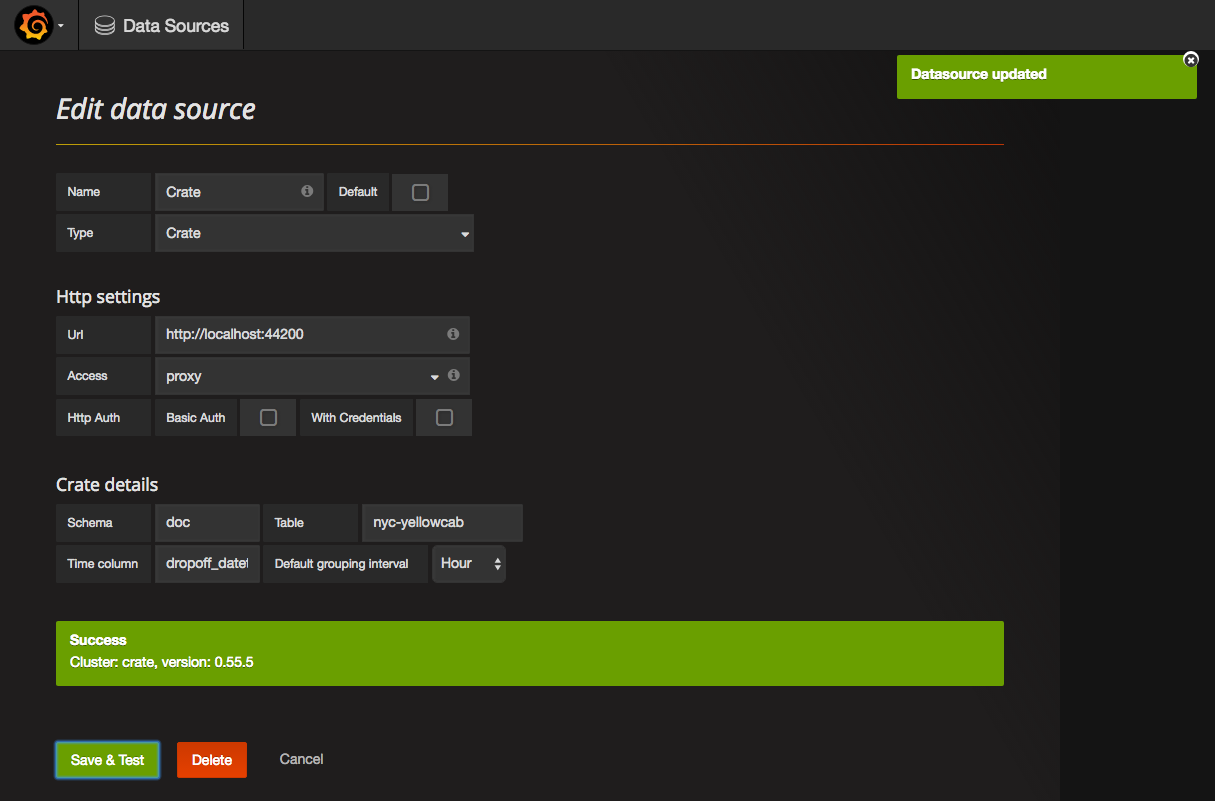Dismiss the Datasource updated notification
Viewport: 1215px width, 801px height.
click(1190, 60)
